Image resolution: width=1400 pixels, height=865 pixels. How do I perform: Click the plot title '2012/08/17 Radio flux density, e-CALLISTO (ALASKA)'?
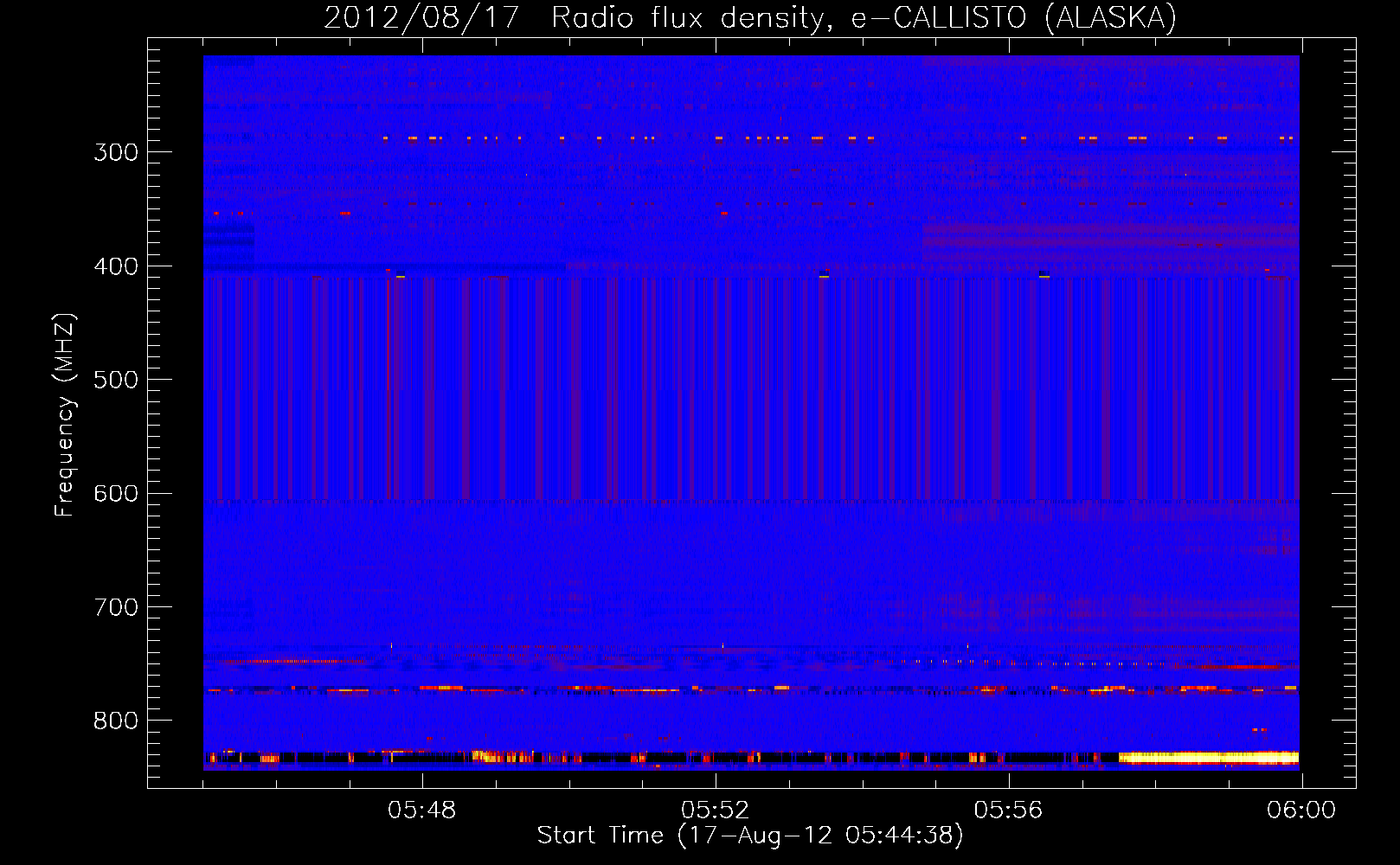(x=750, y=18)
